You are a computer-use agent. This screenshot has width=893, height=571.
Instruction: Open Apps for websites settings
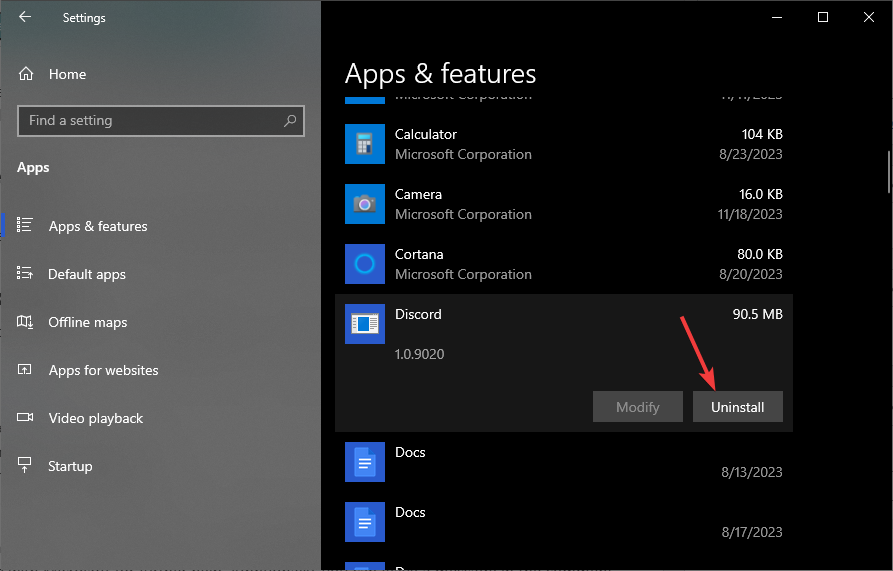point(103,370)
